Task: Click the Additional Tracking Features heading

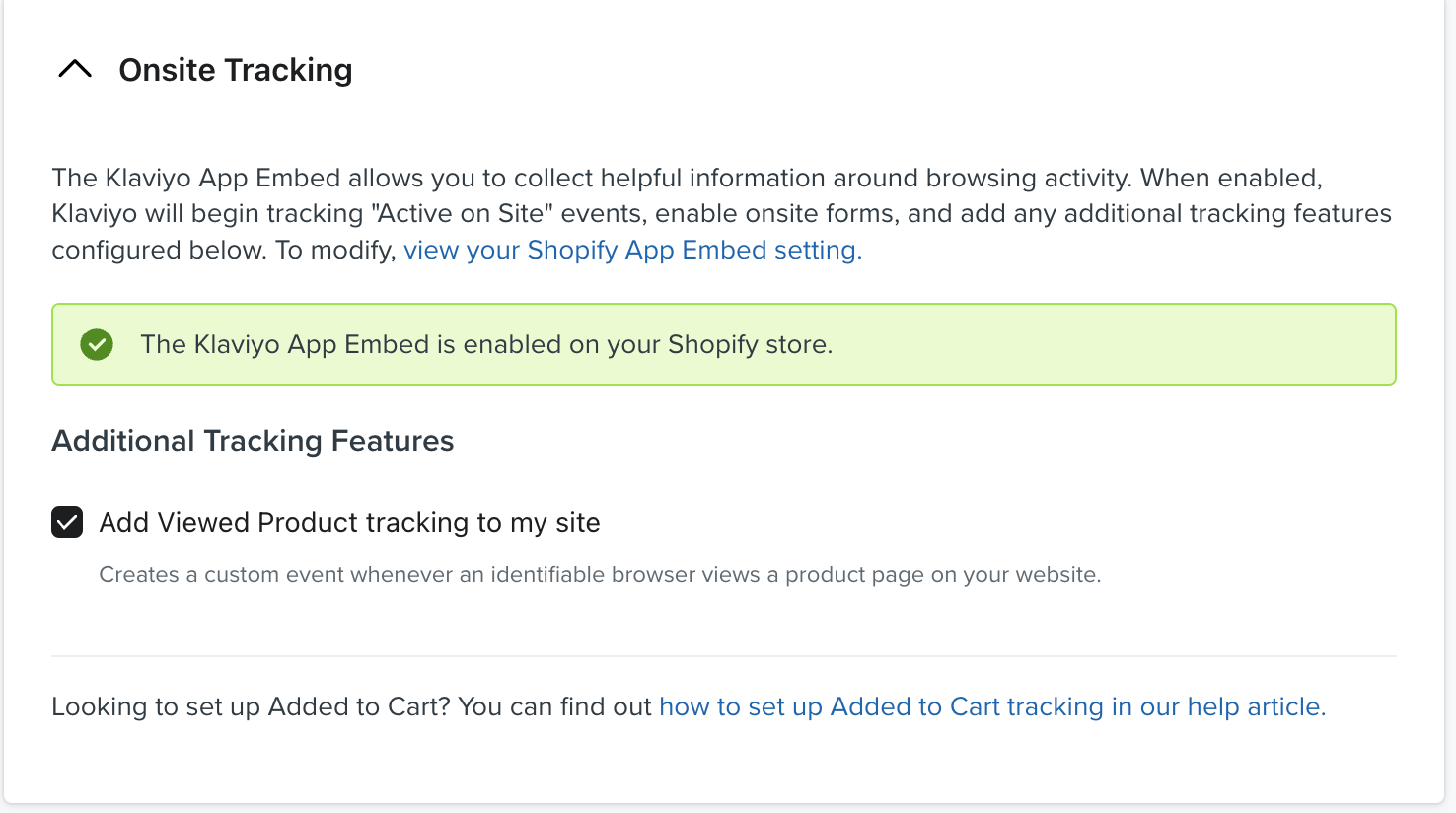Action: (x=253, y=441)
